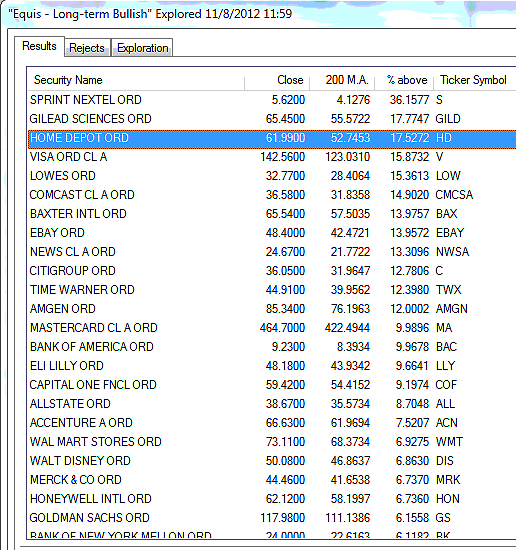Select the BAXTER INTL ORD row
The height and width of the screenshot is (550, 516).
tap(272, 214)
